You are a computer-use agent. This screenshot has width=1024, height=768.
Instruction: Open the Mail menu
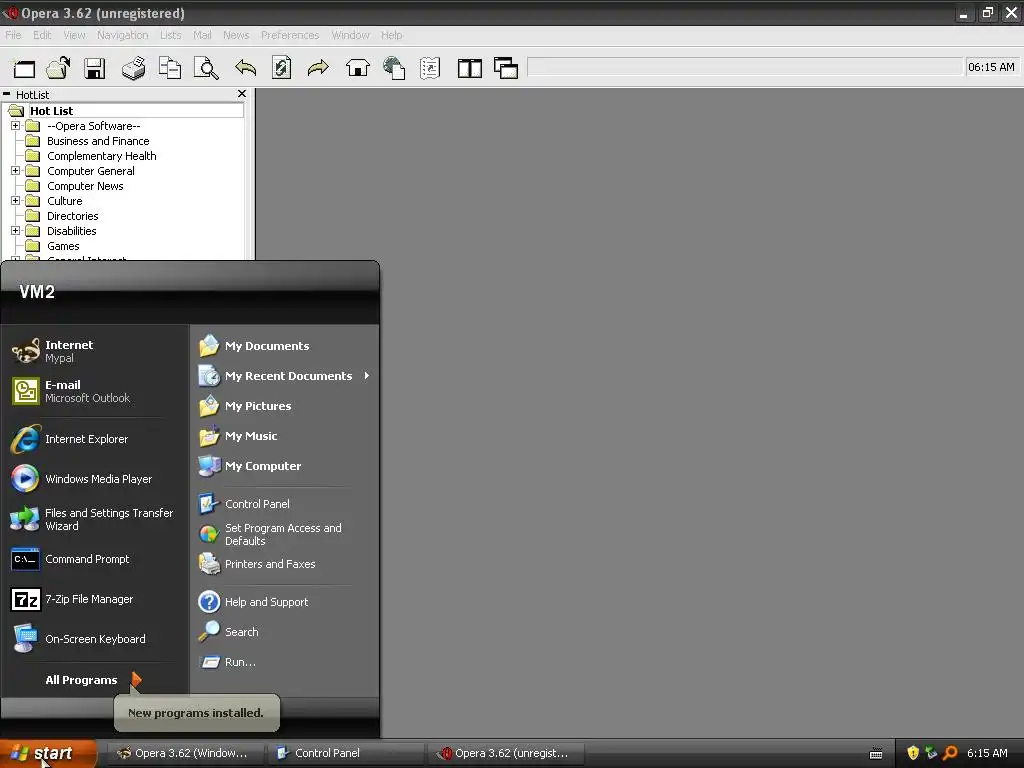pos(202,35)
